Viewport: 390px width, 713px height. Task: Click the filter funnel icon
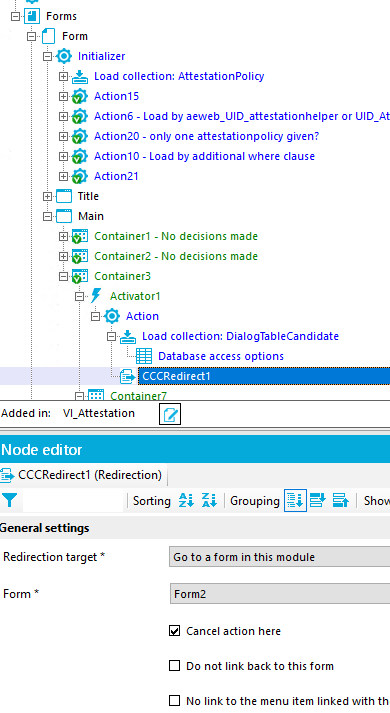10,501
